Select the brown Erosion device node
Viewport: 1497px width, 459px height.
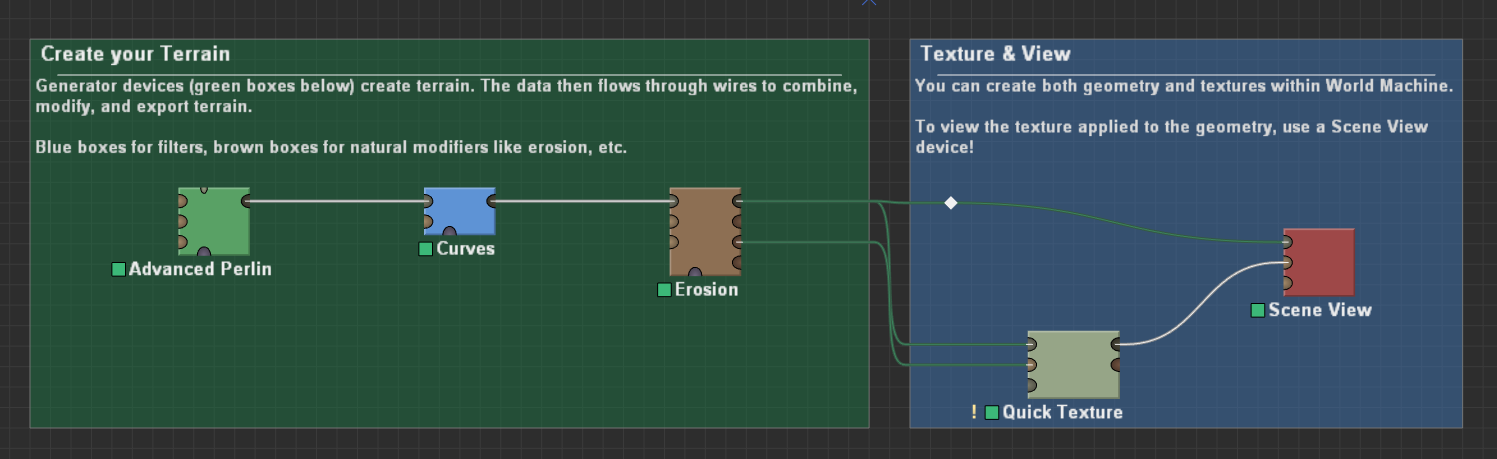705,231
